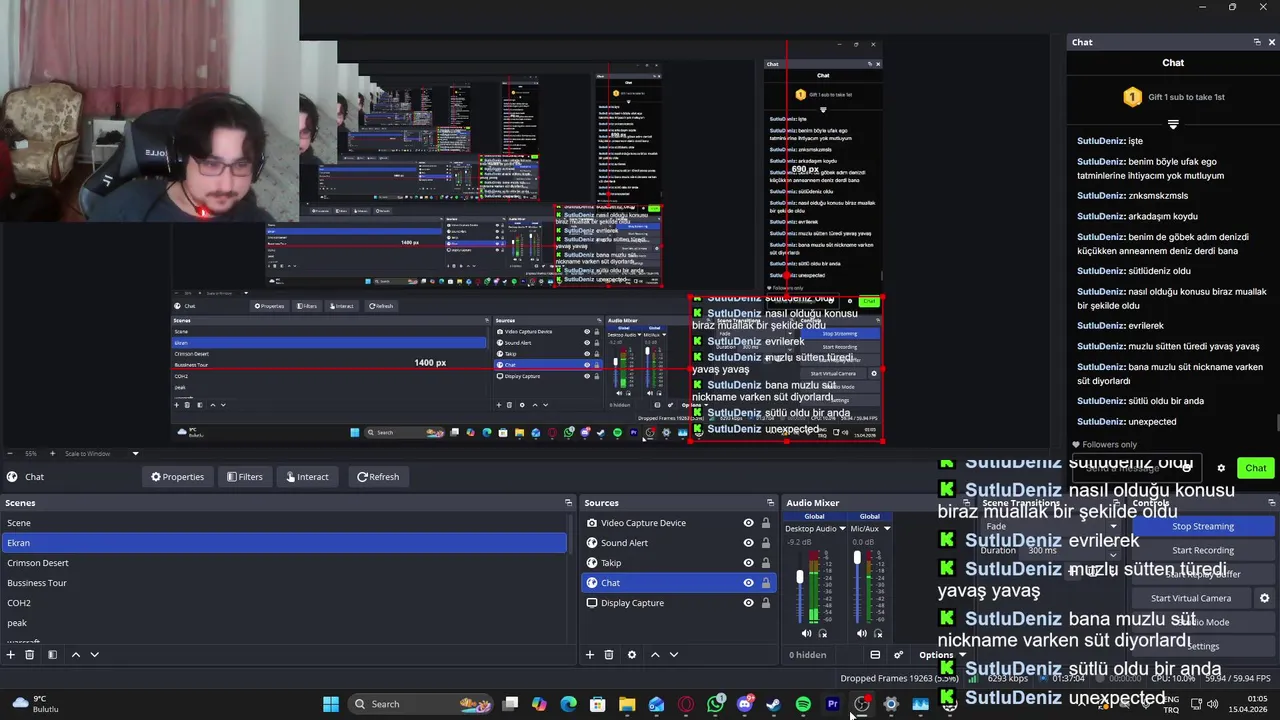Select the Display Capture source
This screenshot has height=720, width=1280.
678,603
